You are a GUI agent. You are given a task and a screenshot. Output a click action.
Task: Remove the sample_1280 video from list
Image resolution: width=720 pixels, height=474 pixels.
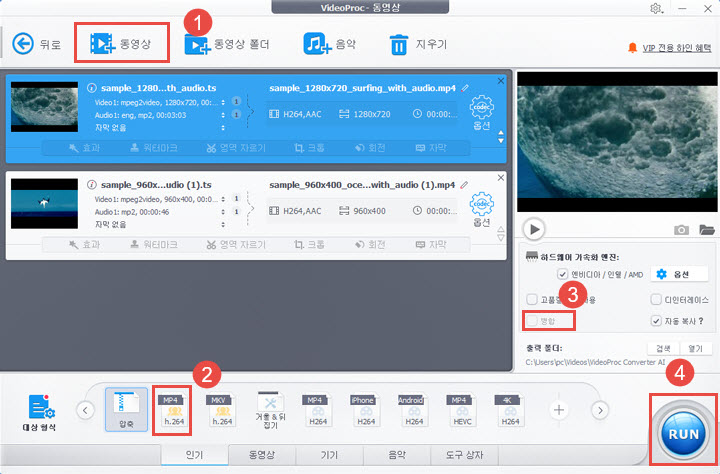pyautogui.click(x=501, y=81)
